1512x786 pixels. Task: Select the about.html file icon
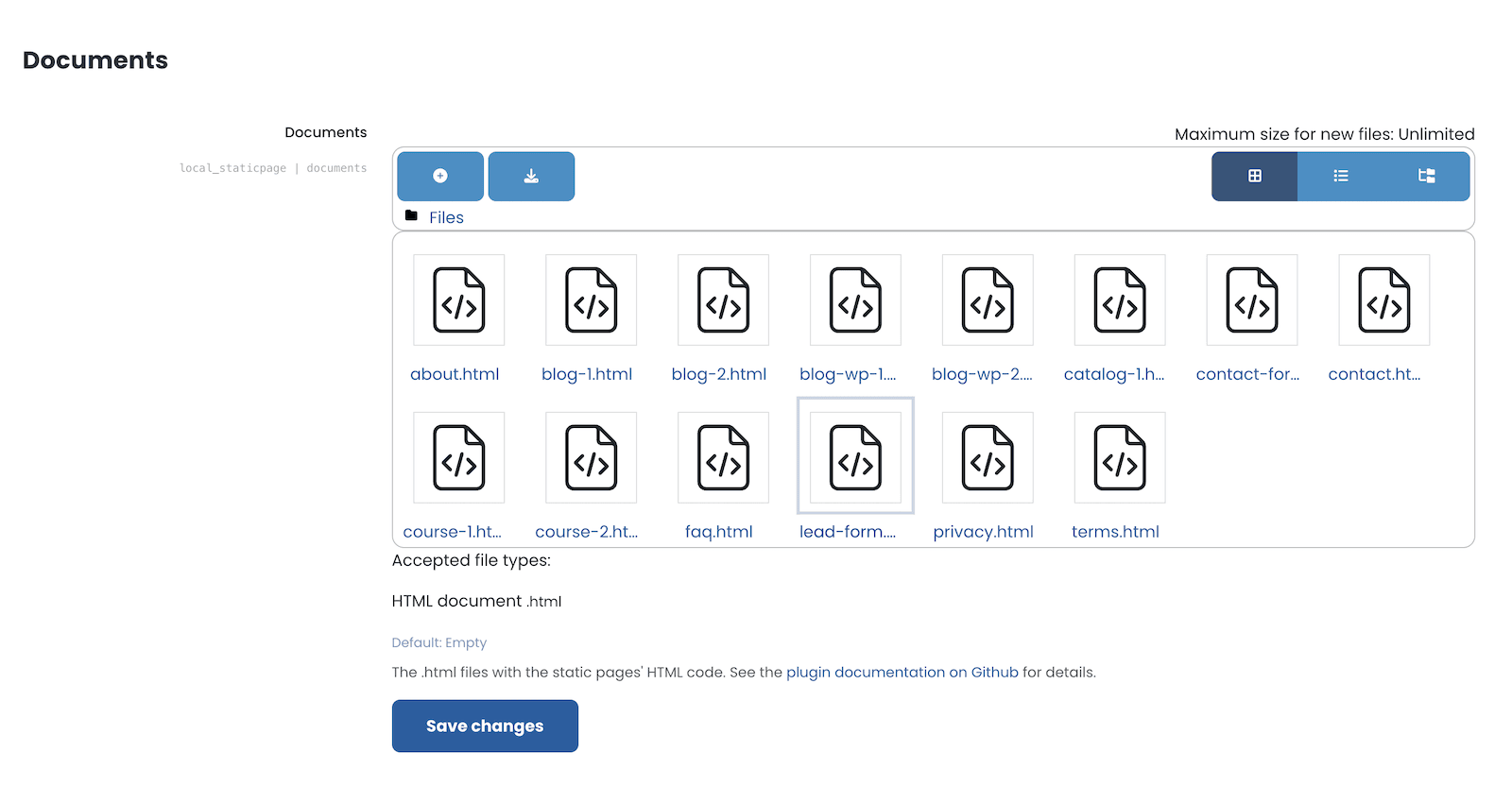pyautogui.click(x=459, y=299)
